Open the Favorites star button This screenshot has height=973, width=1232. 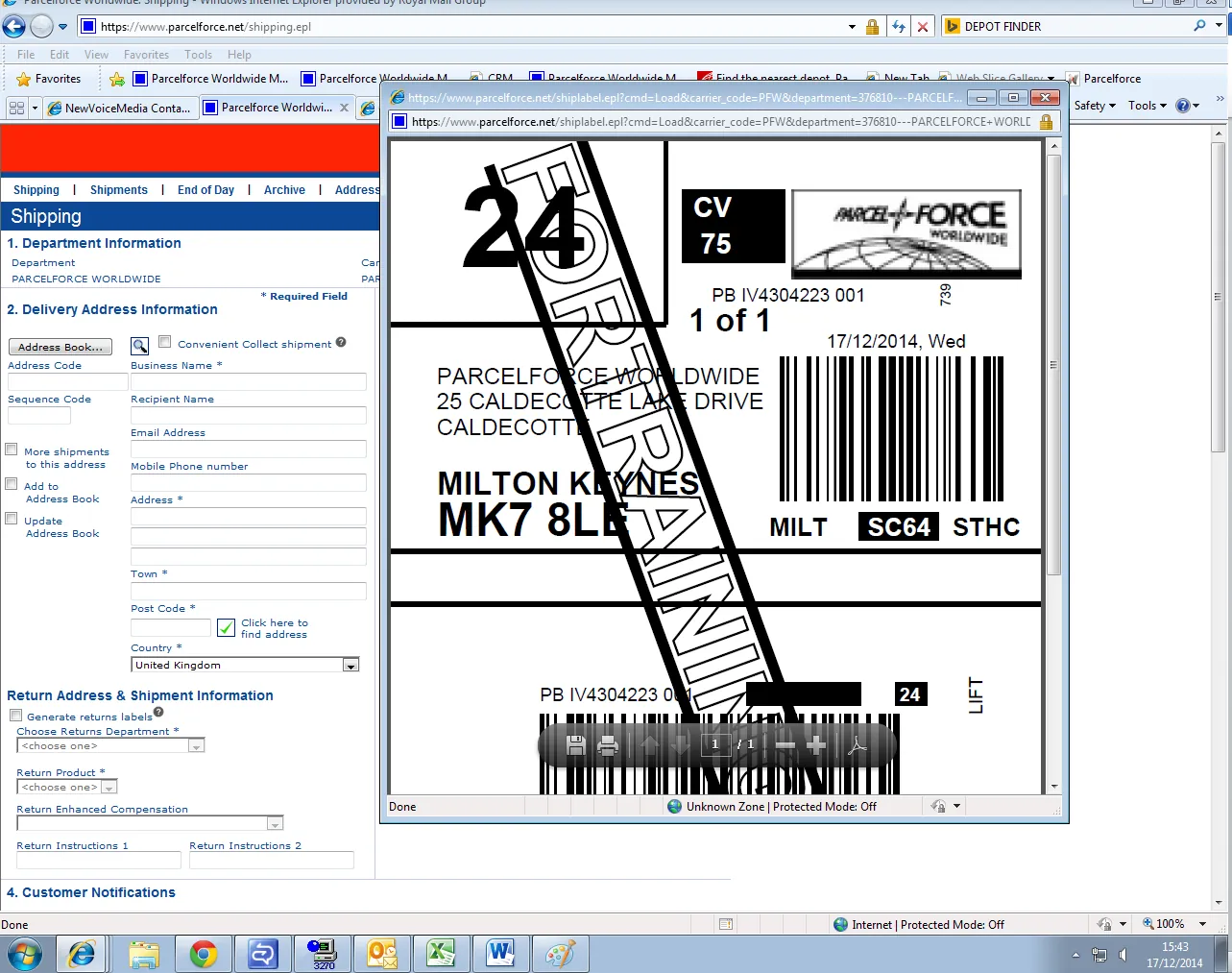click(x=48, y=79)
